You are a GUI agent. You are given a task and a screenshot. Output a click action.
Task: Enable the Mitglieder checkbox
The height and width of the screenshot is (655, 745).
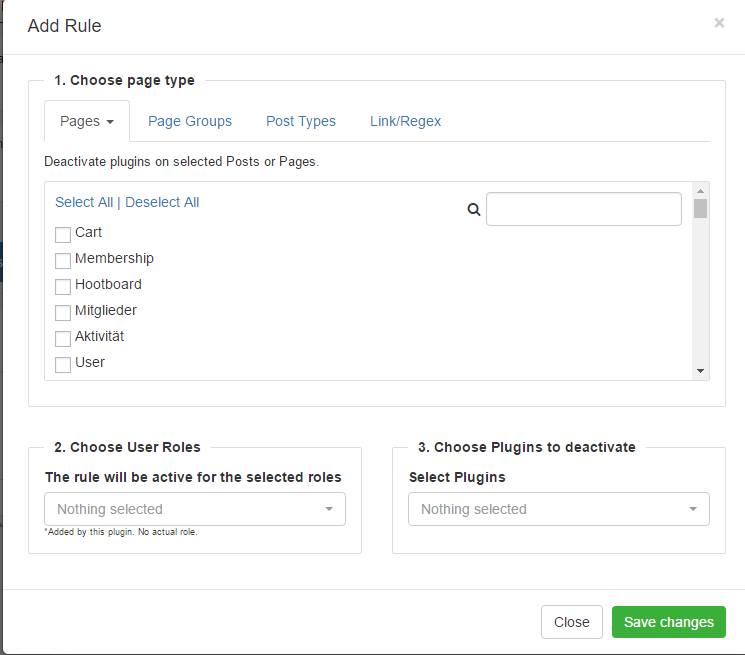[63, 313]
